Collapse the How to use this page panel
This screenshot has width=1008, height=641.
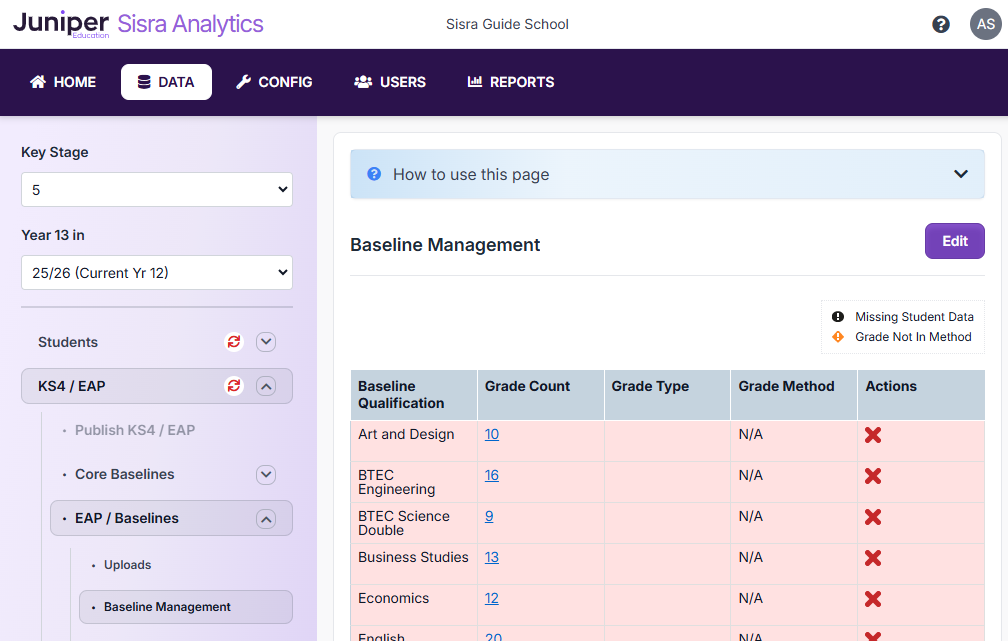[960, 172]
